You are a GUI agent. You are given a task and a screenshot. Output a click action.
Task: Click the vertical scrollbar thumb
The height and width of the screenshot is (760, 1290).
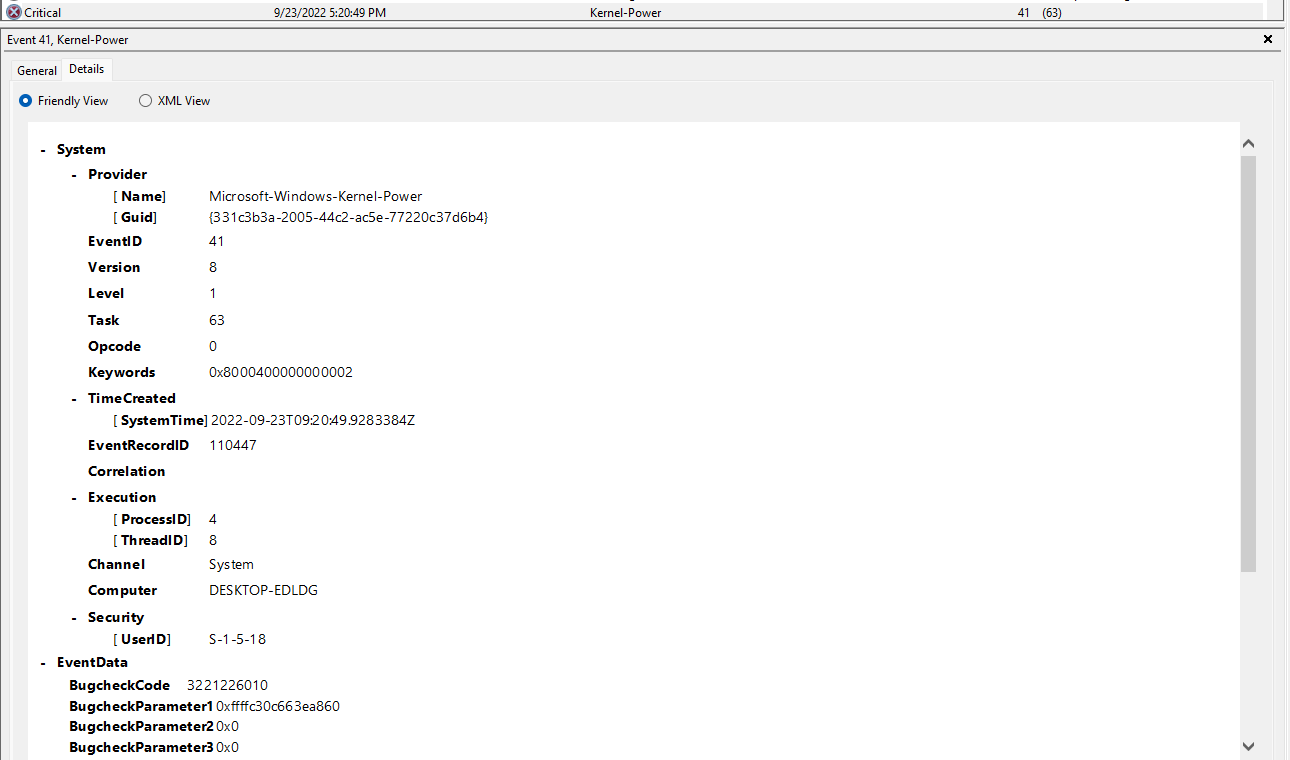(x=1248, y=364)
